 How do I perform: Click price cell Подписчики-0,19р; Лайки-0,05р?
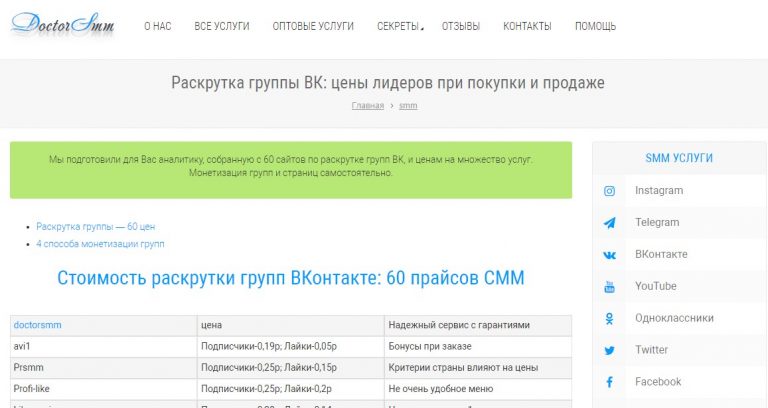[x=291, y=346]
